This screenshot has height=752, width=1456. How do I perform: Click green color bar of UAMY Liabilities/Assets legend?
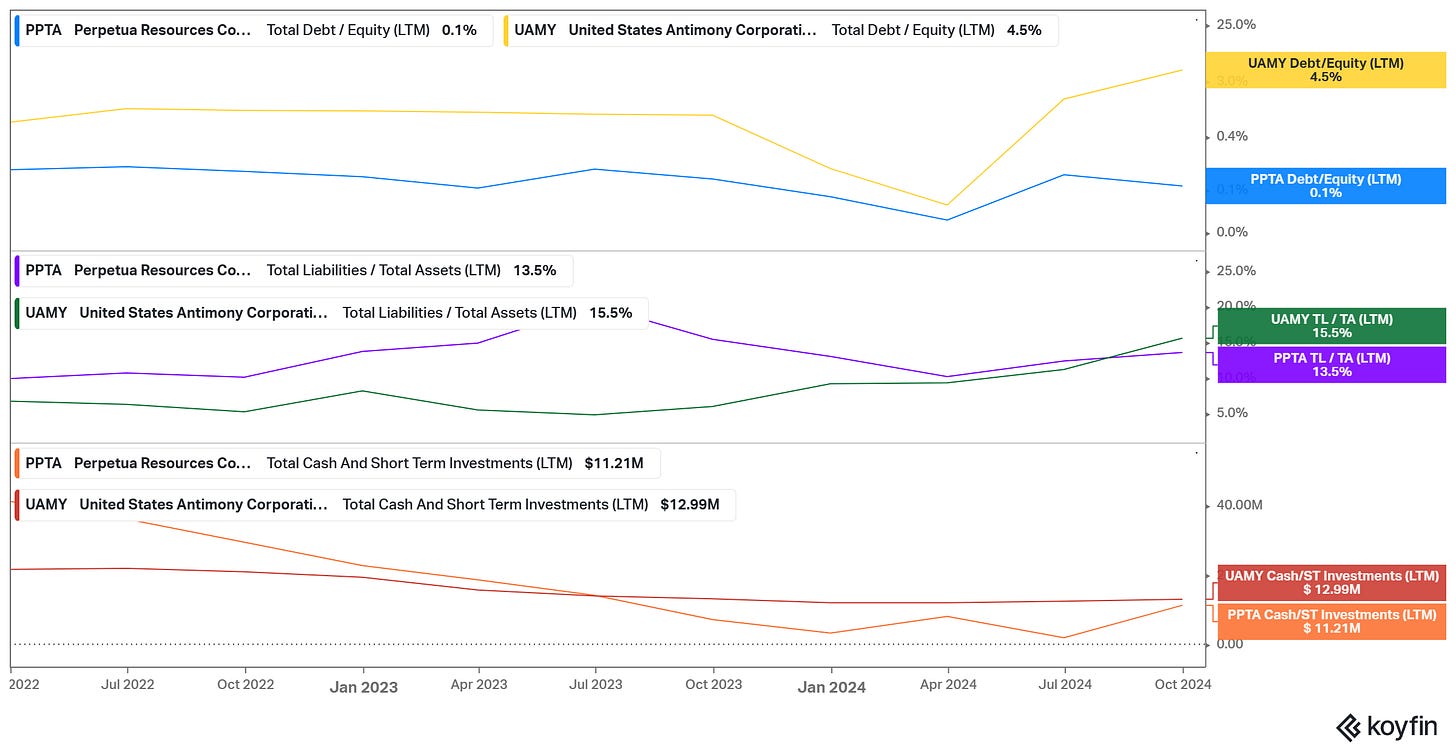coord(18,313)
